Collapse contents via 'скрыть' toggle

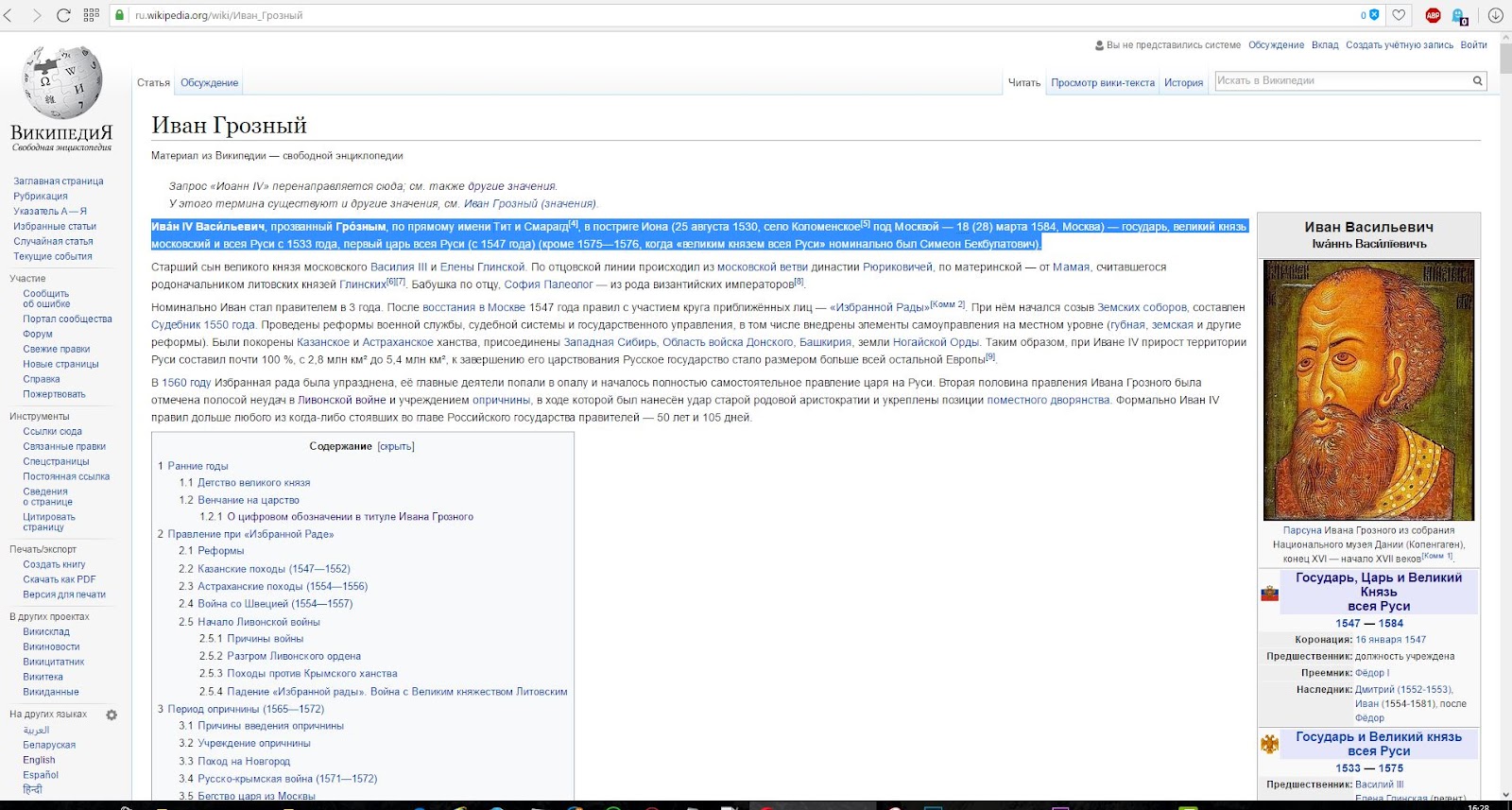[x=396, y=446]
